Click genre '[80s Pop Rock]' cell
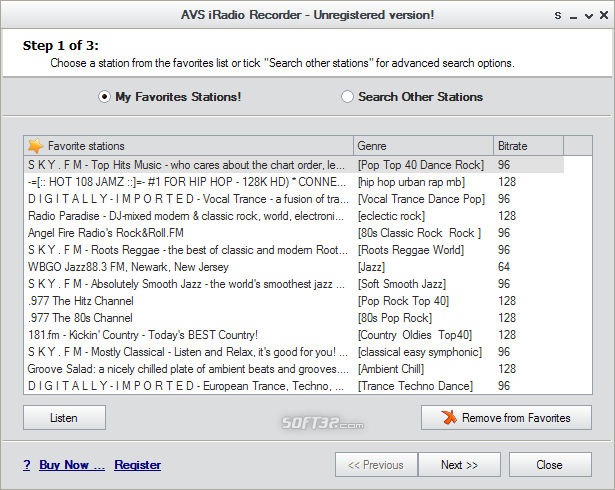Image resolution: width=615 pixels, height=490 pixels. (x=395, y=318)
